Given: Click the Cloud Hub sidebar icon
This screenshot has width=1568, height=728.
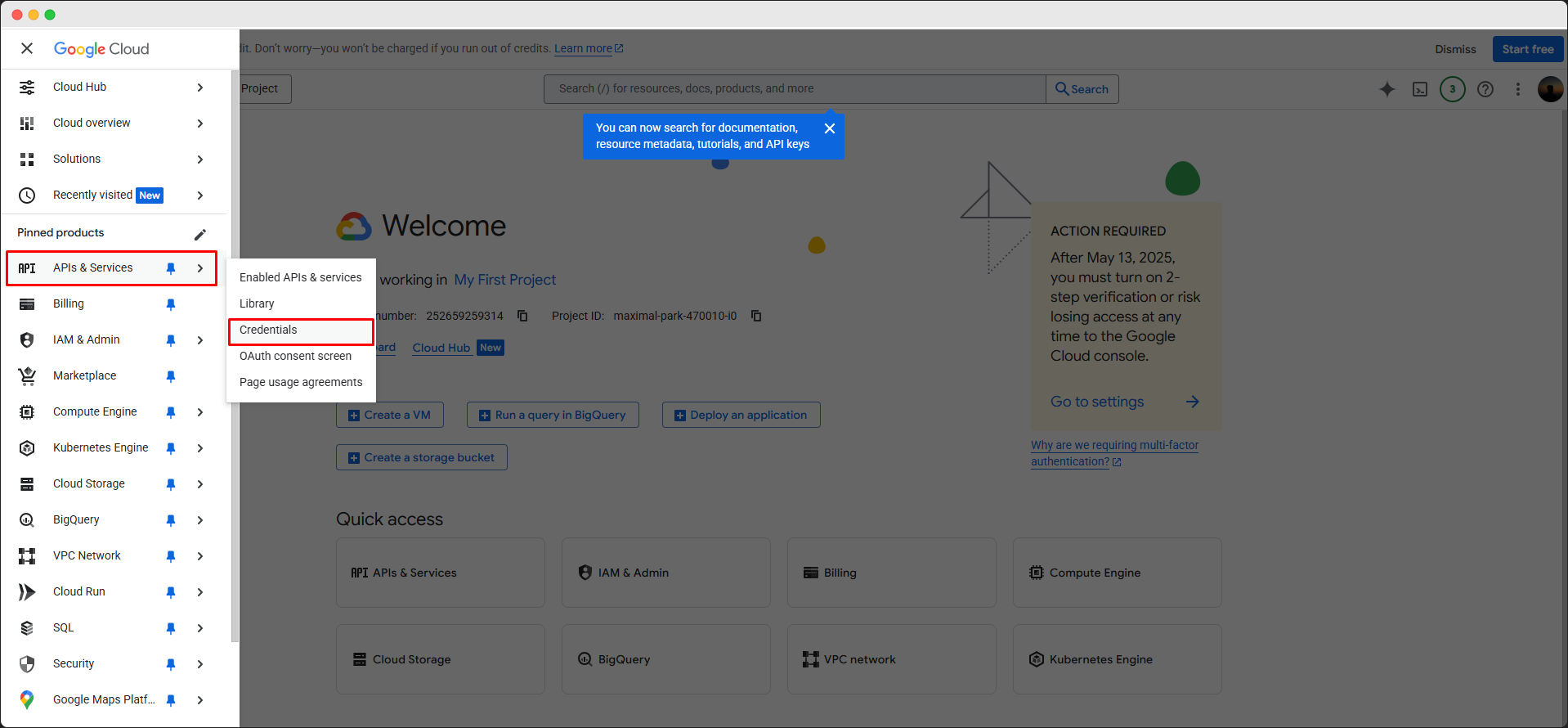Looking at the screenshot, I should point(27,87).
